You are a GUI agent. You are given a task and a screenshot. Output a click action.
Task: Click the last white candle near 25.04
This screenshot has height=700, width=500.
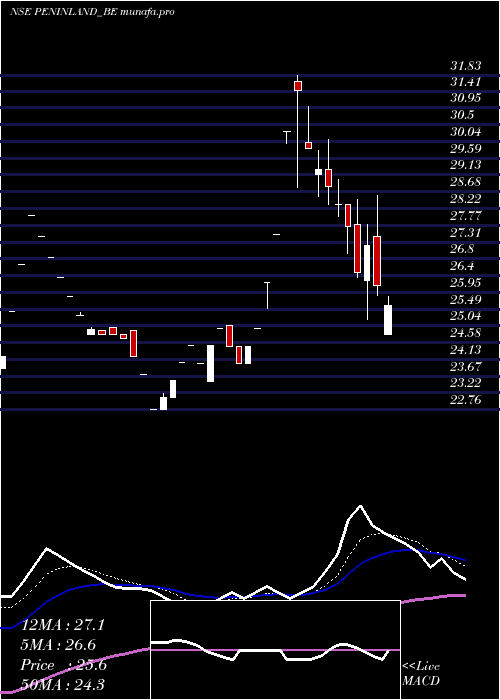(x=388, y=320)
